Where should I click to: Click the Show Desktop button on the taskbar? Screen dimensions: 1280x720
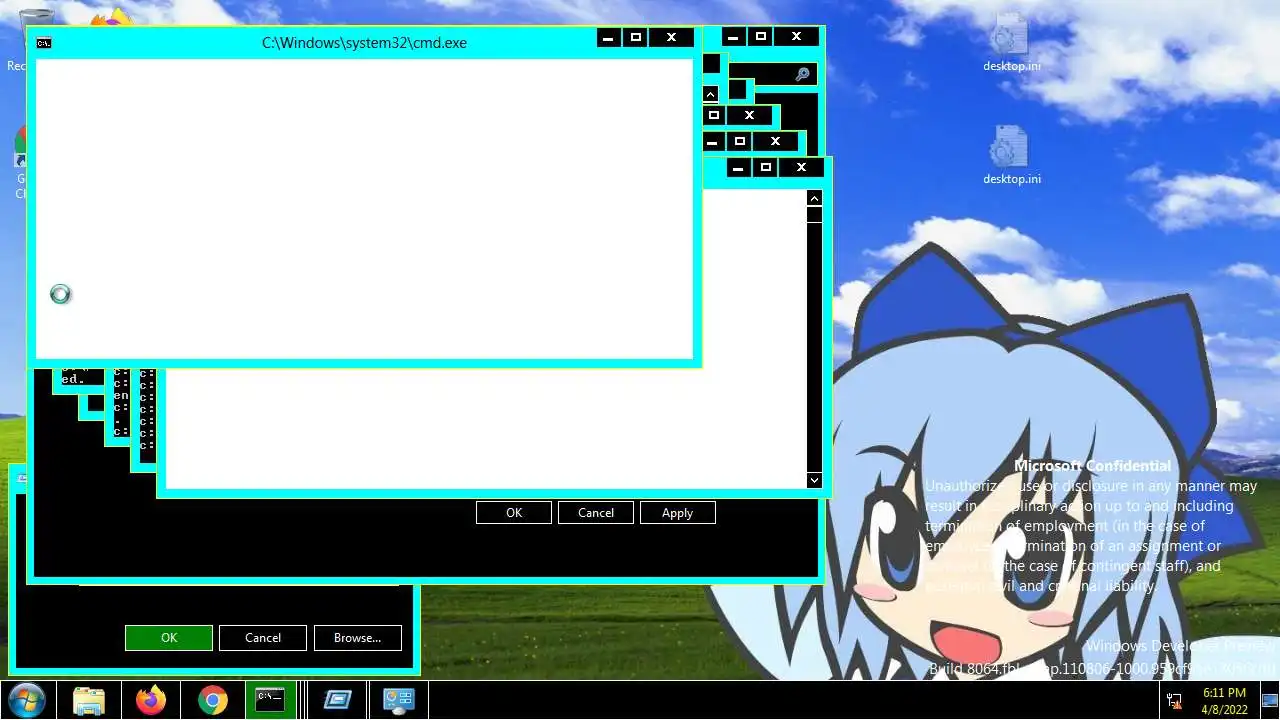pos(1269,700)
